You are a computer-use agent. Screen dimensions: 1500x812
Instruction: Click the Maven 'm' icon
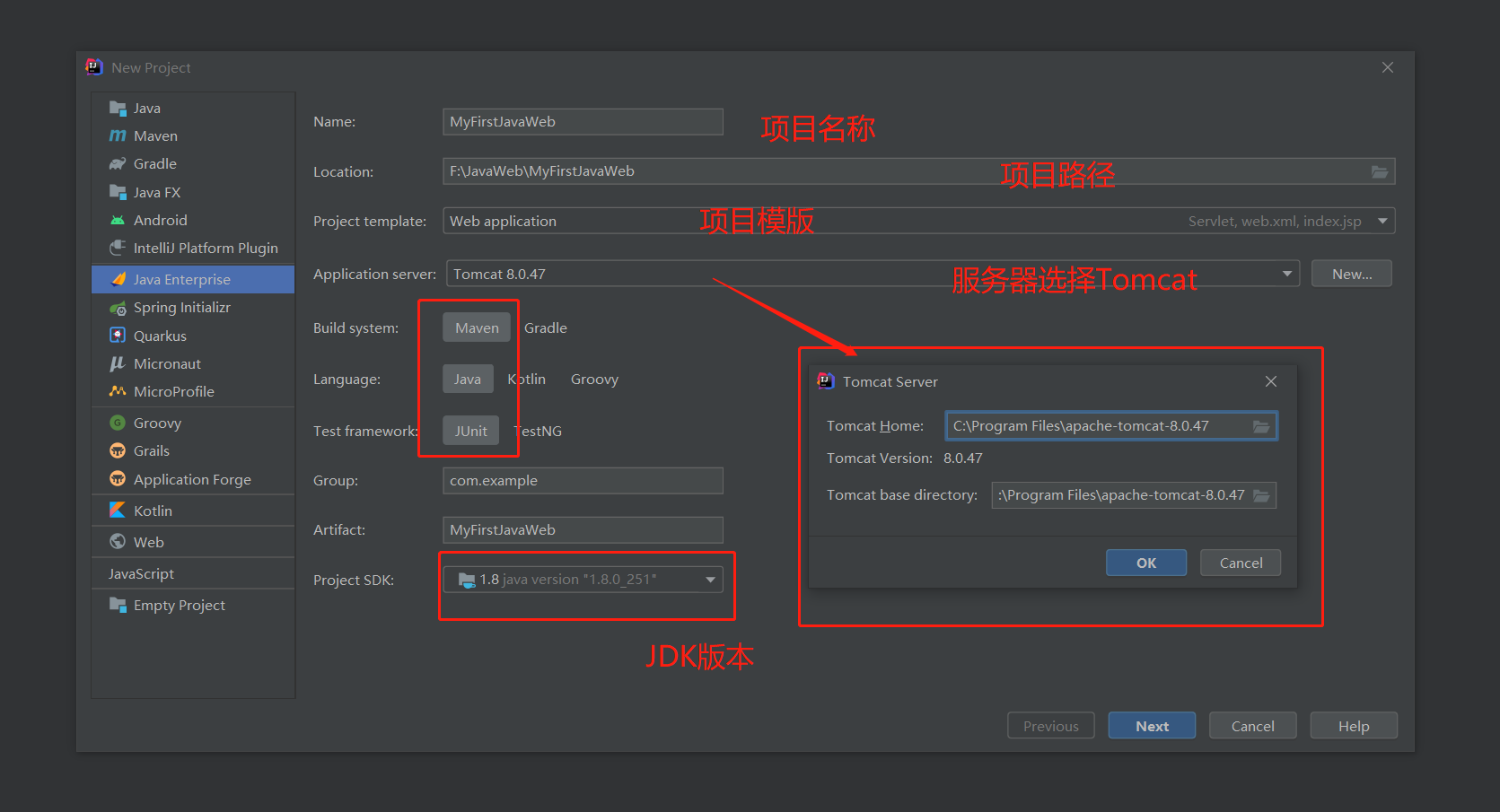pyautogui.click(x=118, y=136)
